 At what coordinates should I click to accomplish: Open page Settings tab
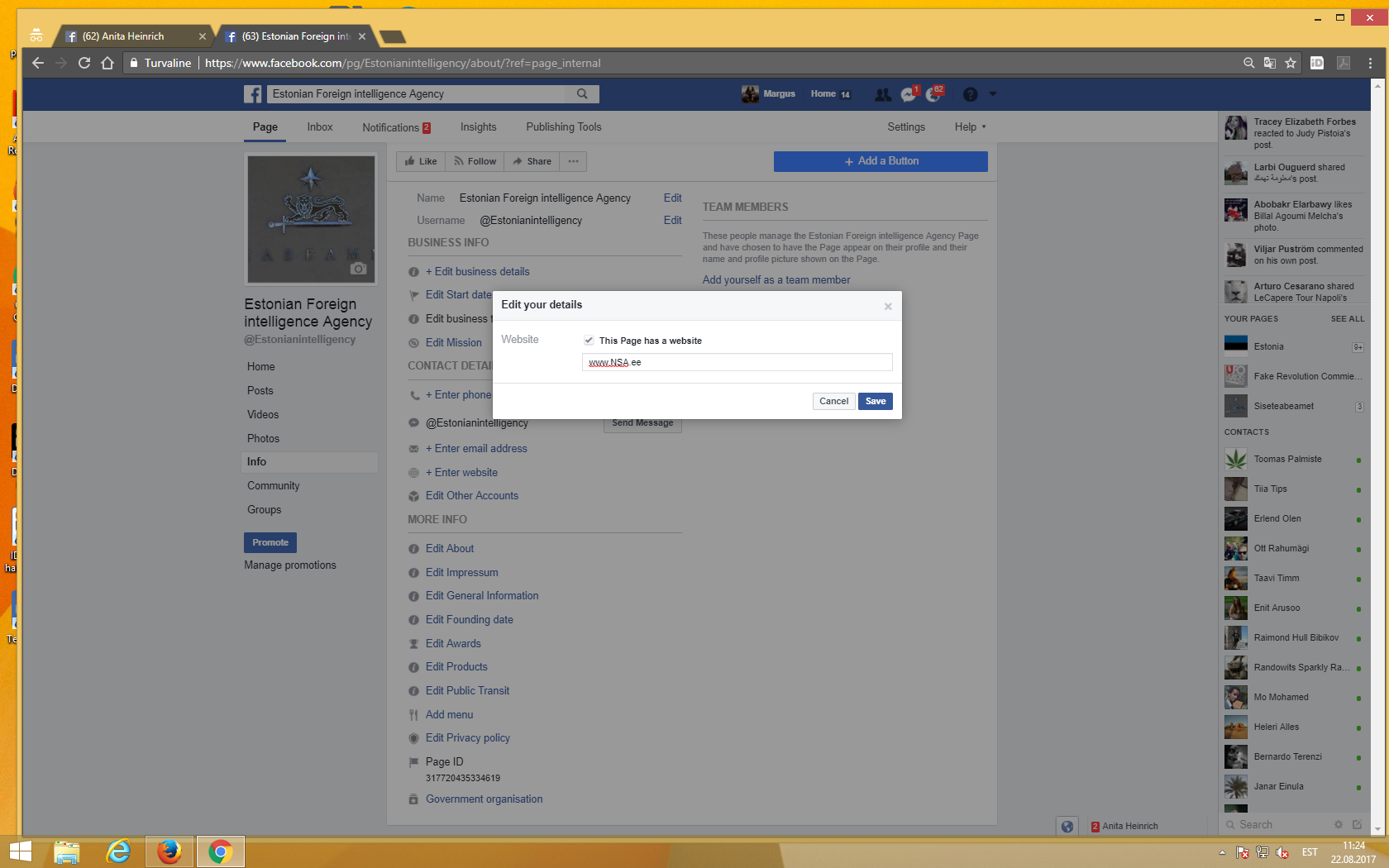tap(906, 126)
